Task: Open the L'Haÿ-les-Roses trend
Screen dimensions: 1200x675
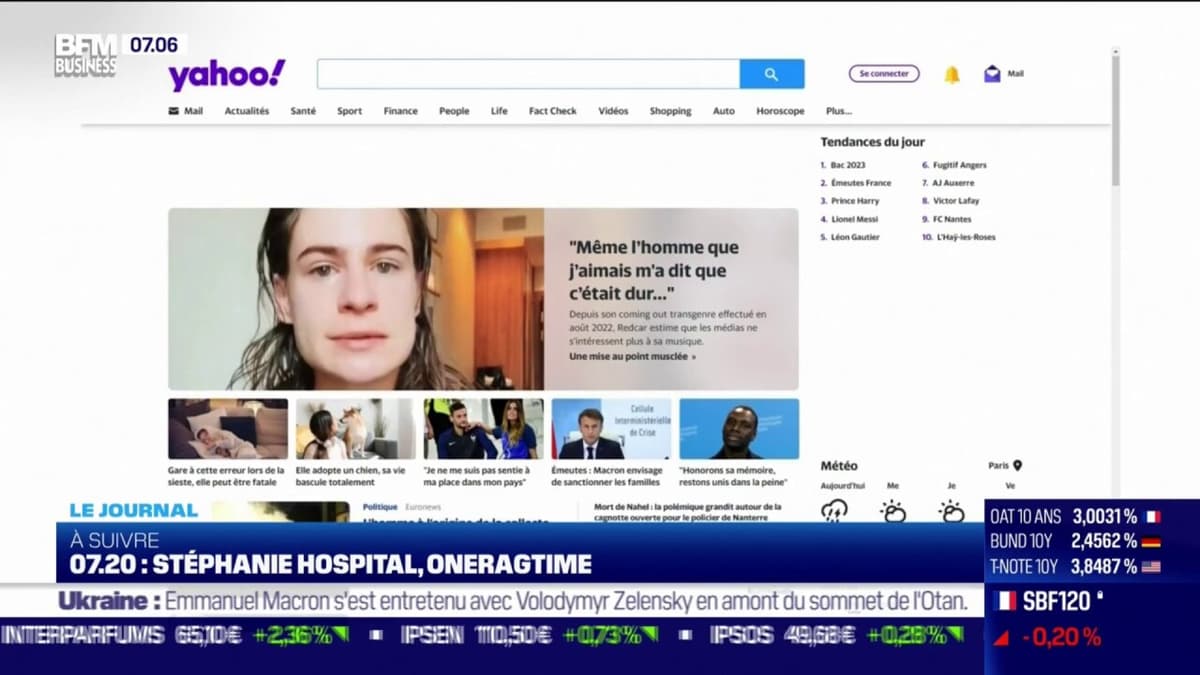Action: click(964, 237)
